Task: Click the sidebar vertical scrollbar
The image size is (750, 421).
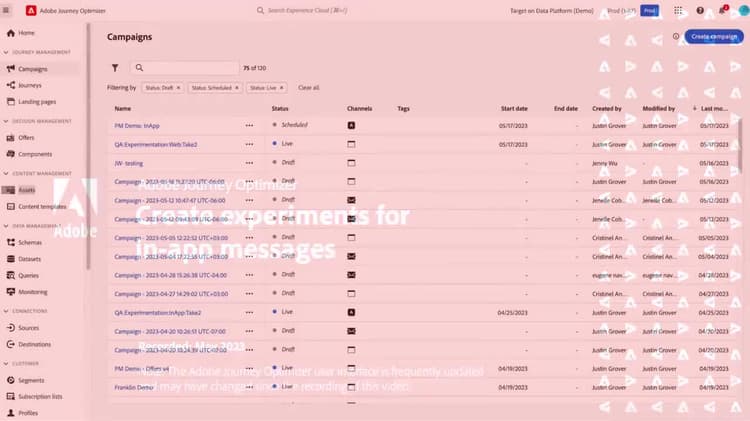Action: 88,147
